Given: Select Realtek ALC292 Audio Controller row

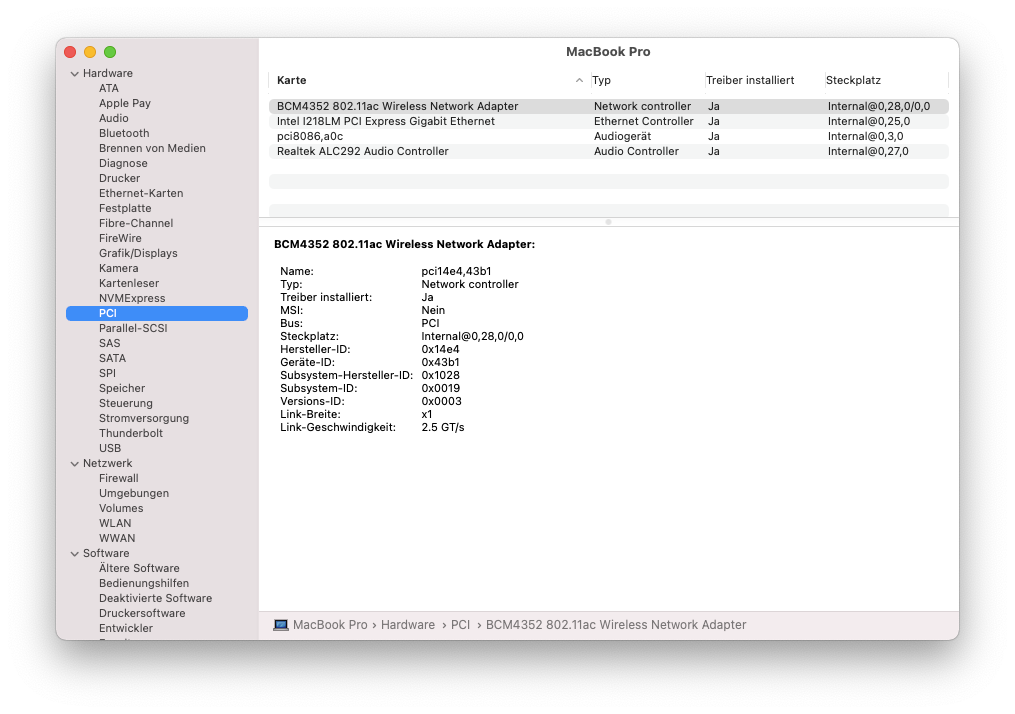Looking at the screenshot, I should [x=608, y=151].
